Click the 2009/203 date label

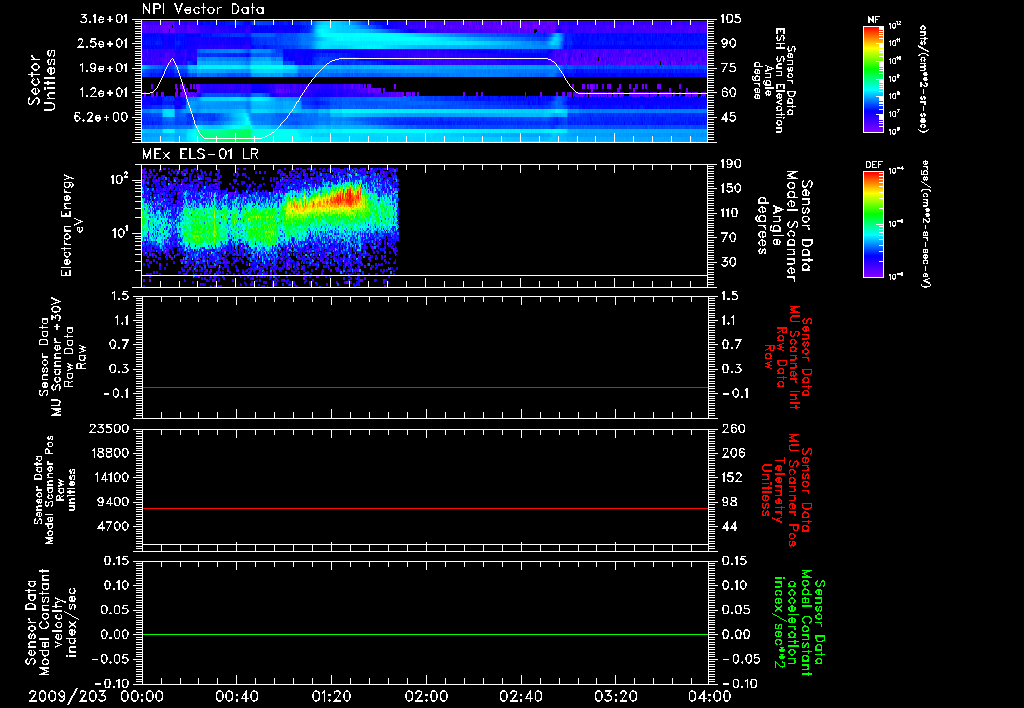coord(67,696)
